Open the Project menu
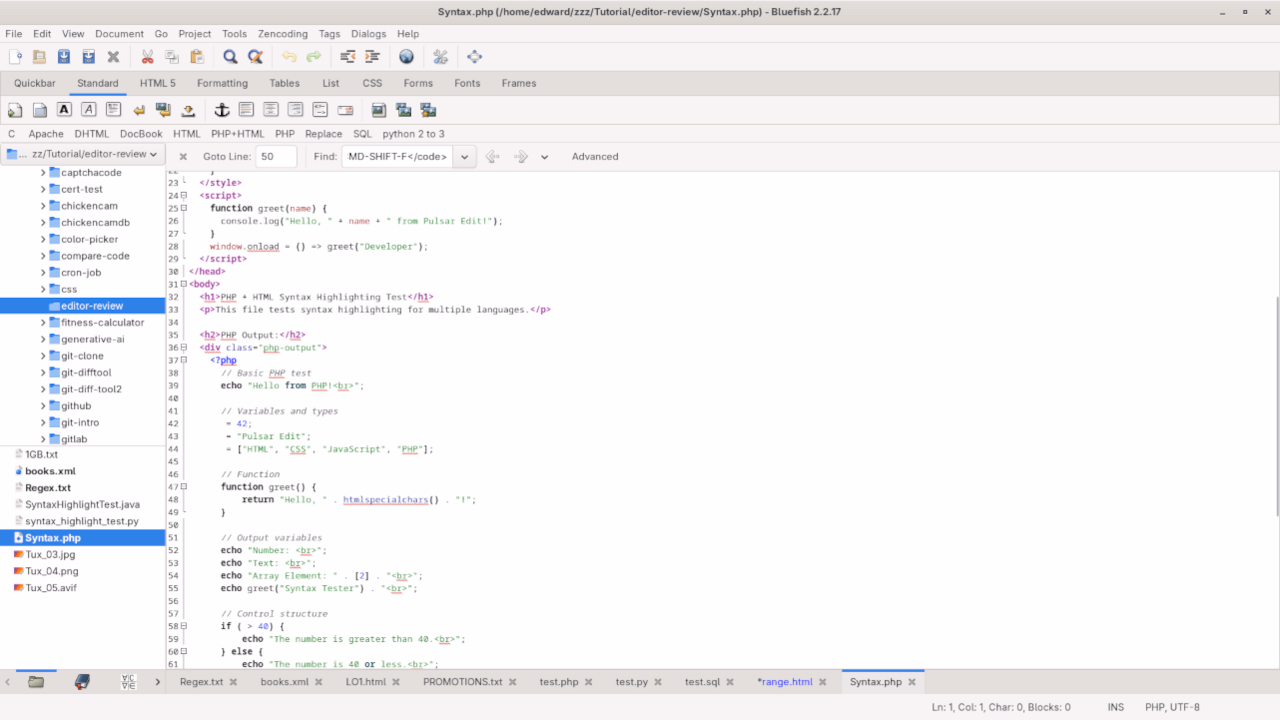The image size is (1280, 720). pyautogui.click(x=195, y=33)
